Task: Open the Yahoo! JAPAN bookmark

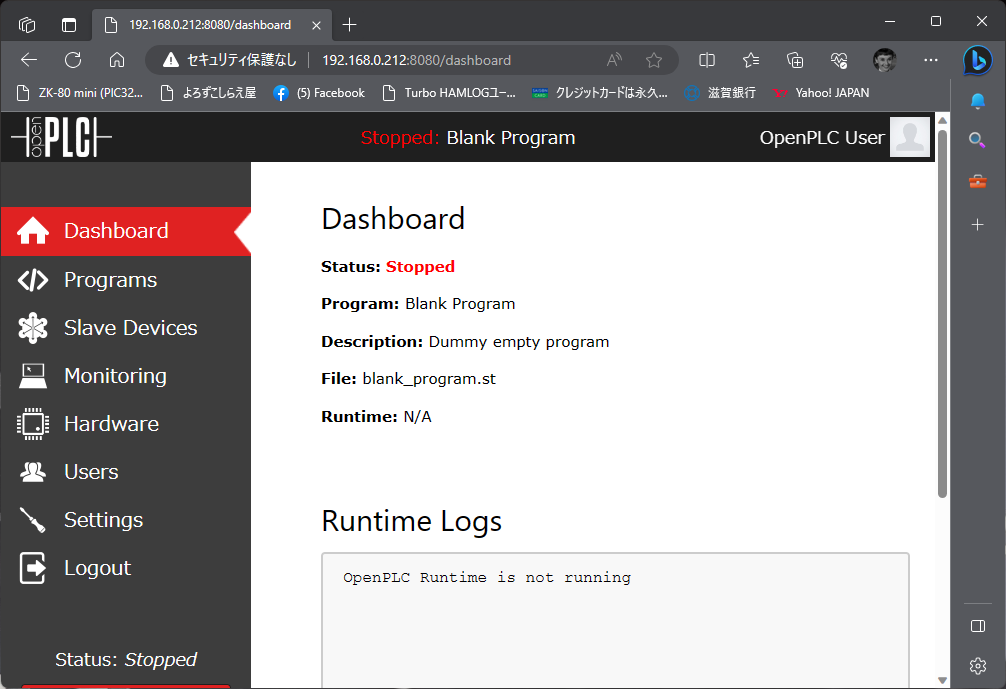Action: point(821,93)
